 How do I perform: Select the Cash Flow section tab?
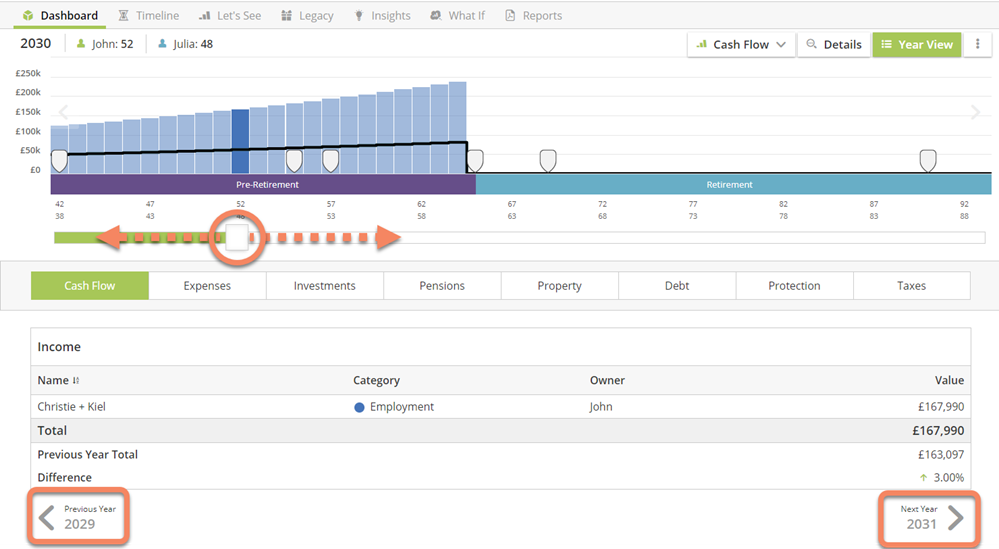point(90,286)
